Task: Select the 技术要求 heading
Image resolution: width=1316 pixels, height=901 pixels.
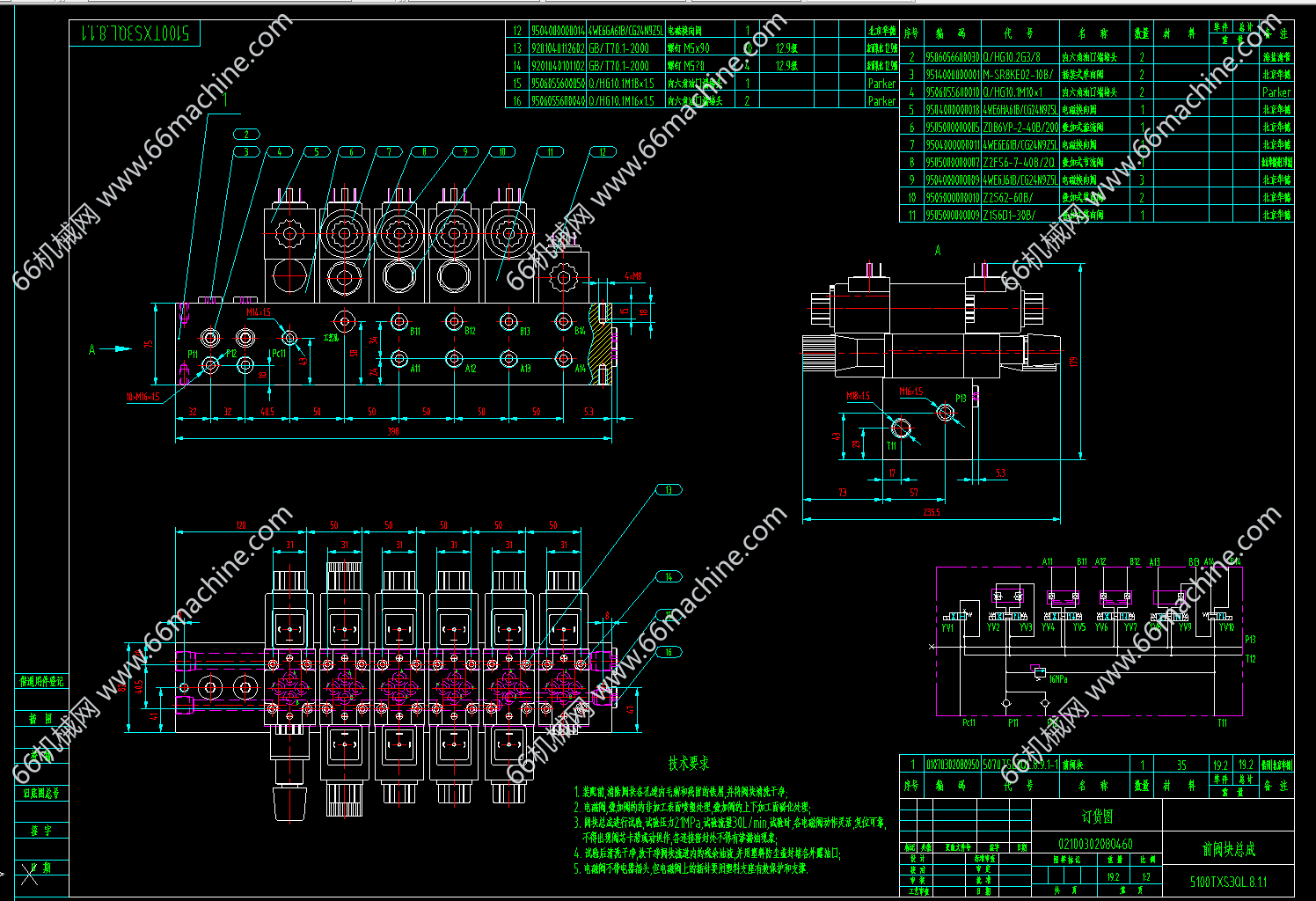Action: [688, 763]
